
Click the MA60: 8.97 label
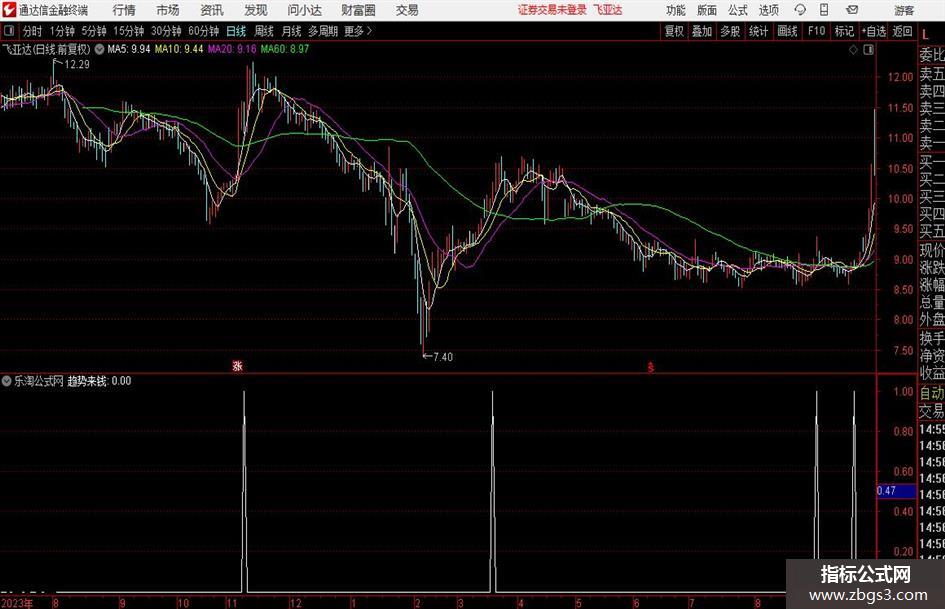[x=285, y=49]
